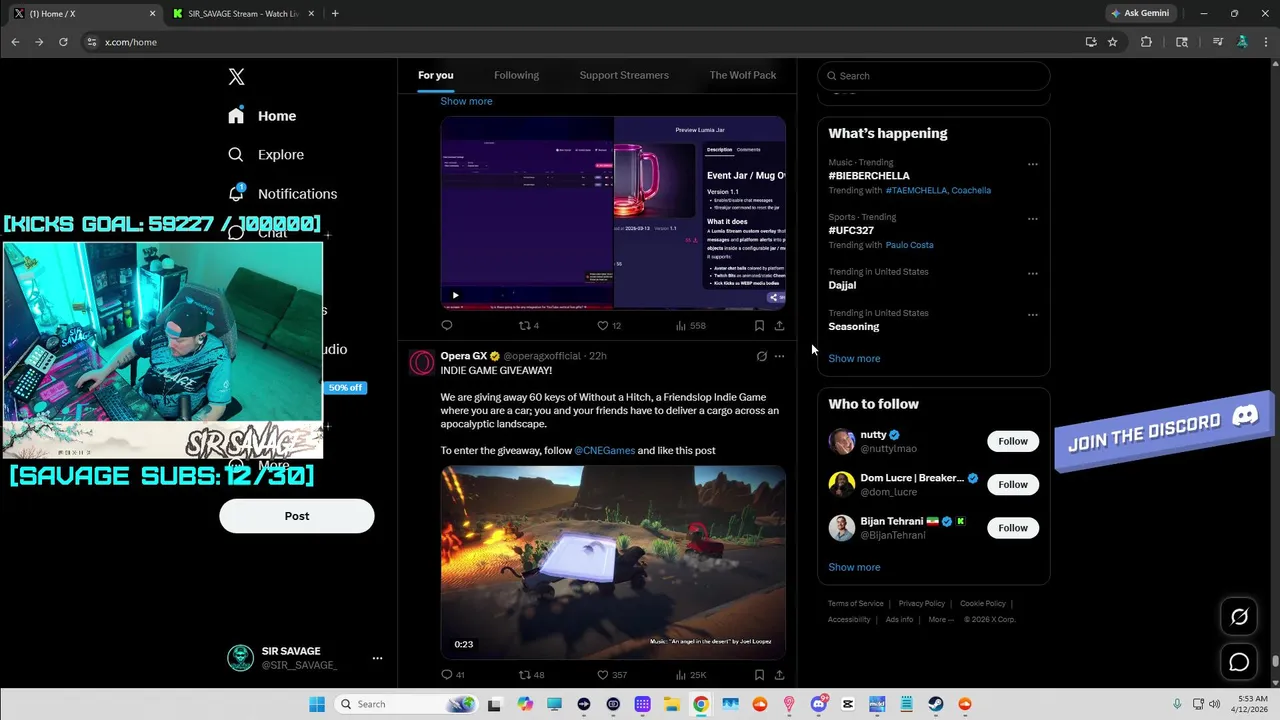This screenshot has width=1280, height=720.
Task: Open @CNEGames mention link
Action: [x=604, y=451]
